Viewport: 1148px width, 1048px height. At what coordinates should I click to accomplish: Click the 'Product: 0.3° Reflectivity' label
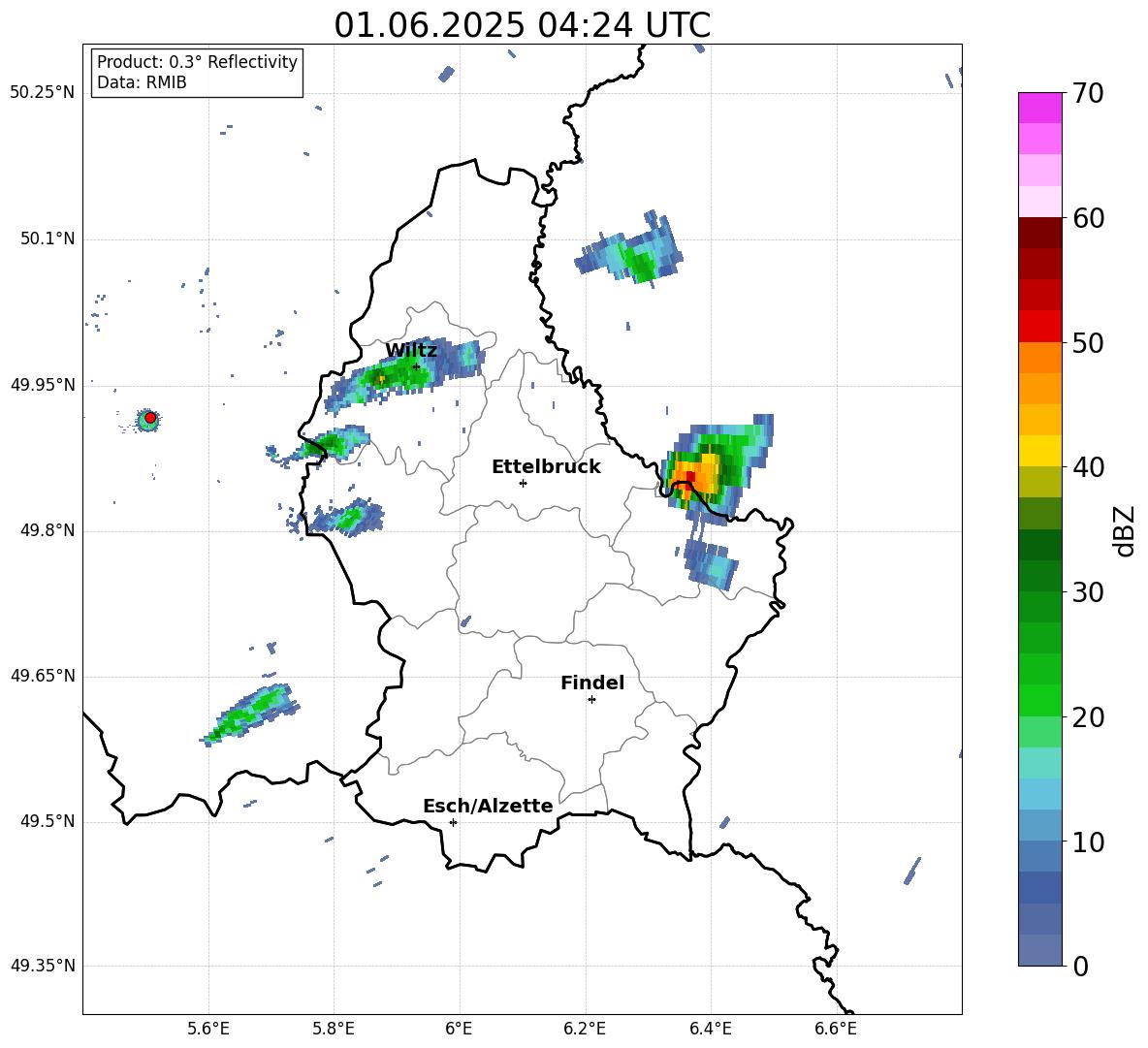(197, 62)
